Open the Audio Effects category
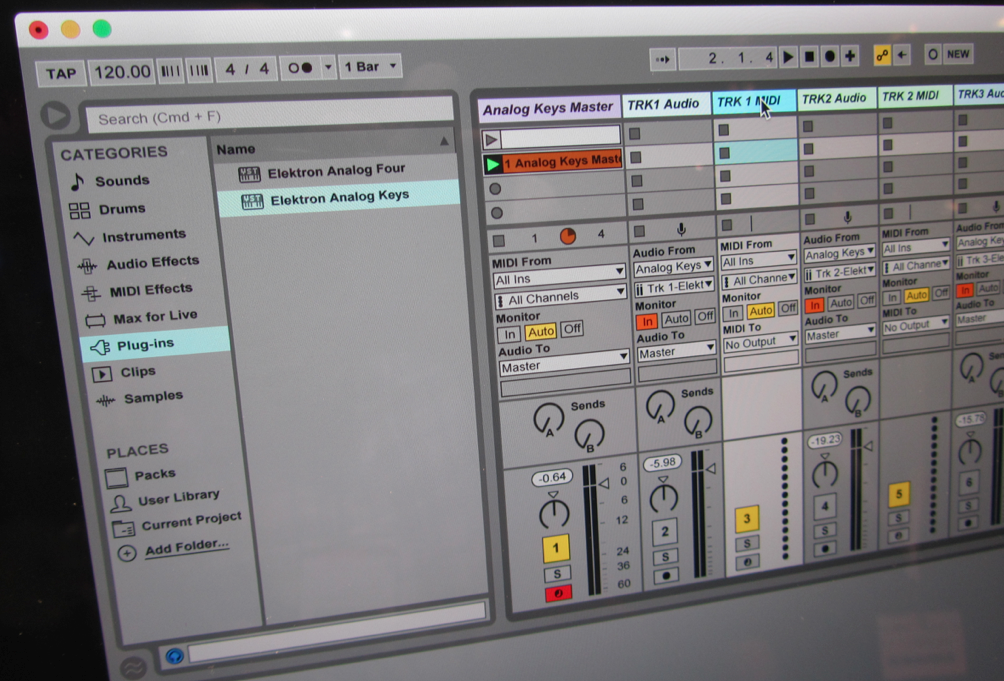Viewport: 1004px width, 681px height. (151, 262)
